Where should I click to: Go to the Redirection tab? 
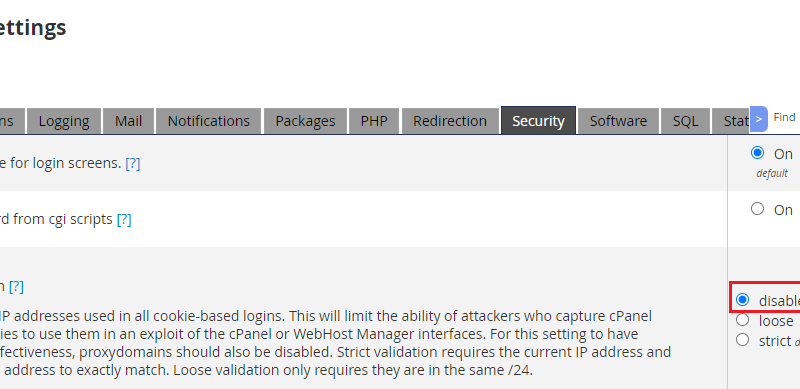[x=449, y=121]
